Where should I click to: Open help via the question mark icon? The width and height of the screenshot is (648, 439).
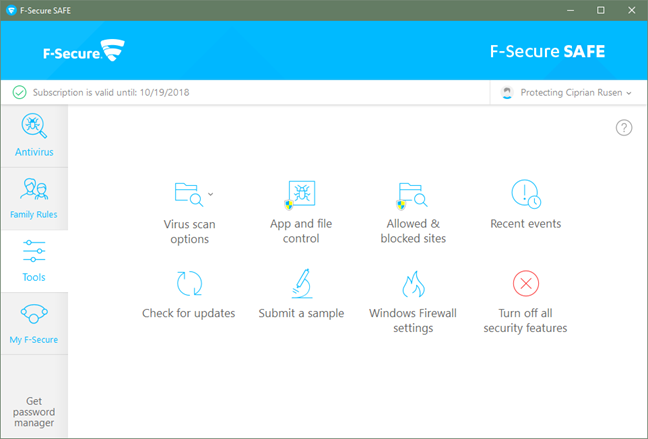pyautogui.click(x=624, y=128)
